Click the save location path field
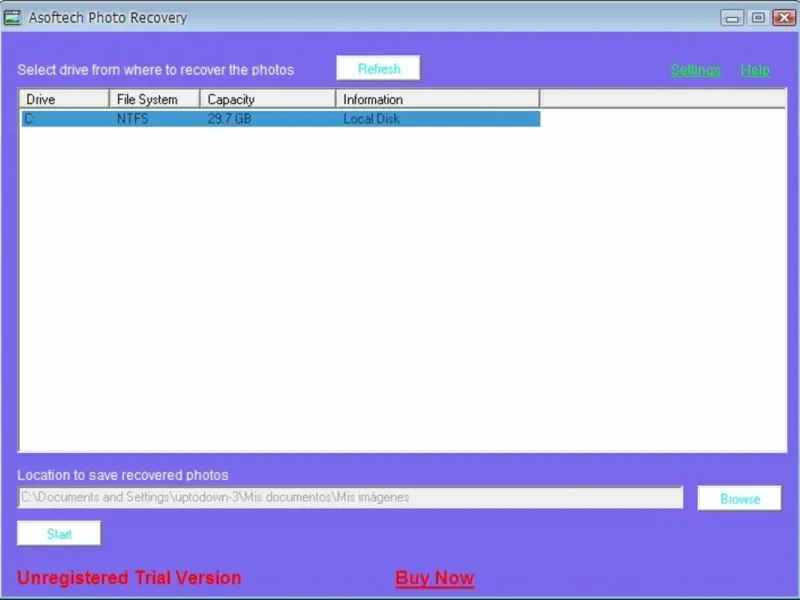The height and width of the screenshot is (600, 800). (x=351, y=497)
